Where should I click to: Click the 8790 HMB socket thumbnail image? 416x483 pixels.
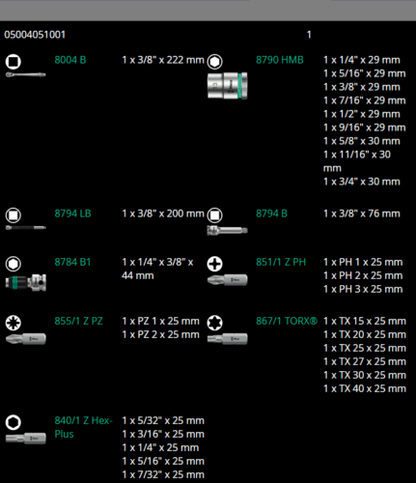point(227,86)
